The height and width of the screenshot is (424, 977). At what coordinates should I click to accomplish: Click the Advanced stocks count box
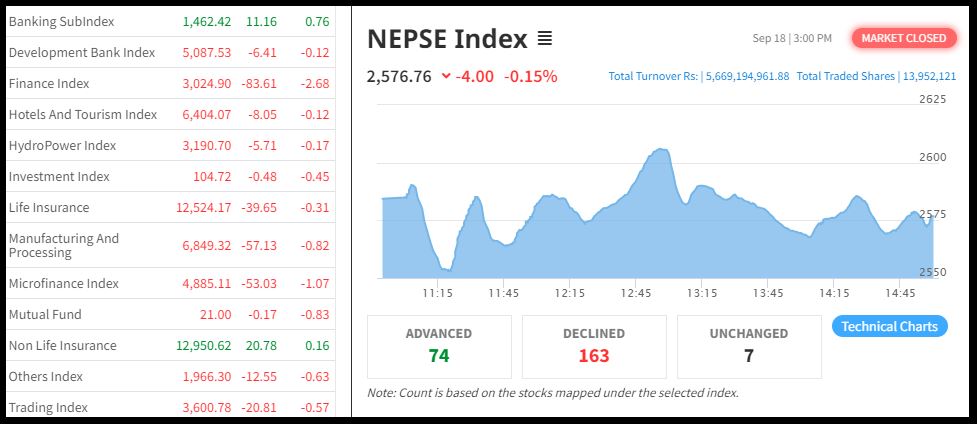point(439,346)
